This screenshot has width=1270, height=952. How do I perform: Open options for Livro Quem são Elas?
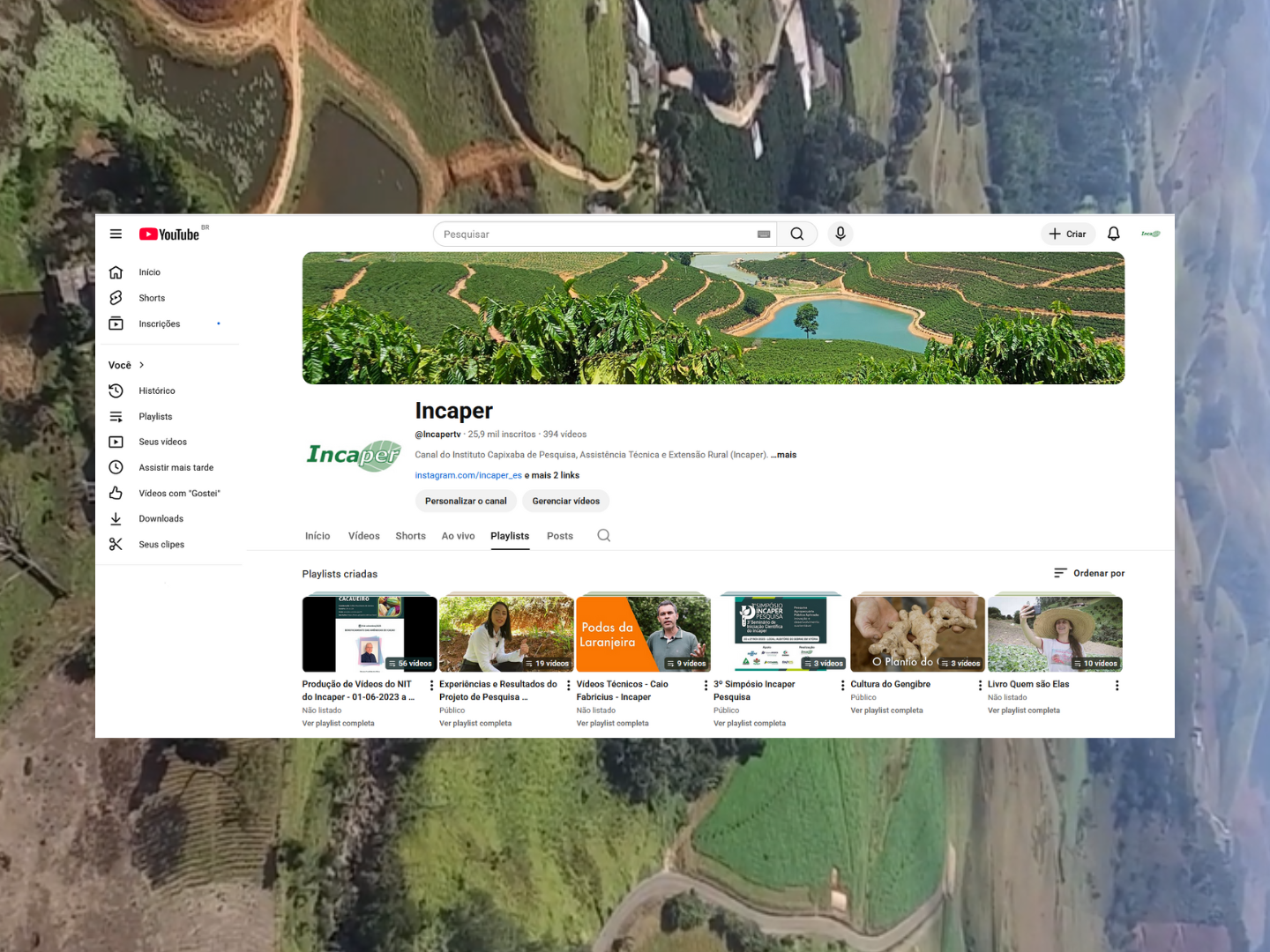click(x=1117, y=685)
